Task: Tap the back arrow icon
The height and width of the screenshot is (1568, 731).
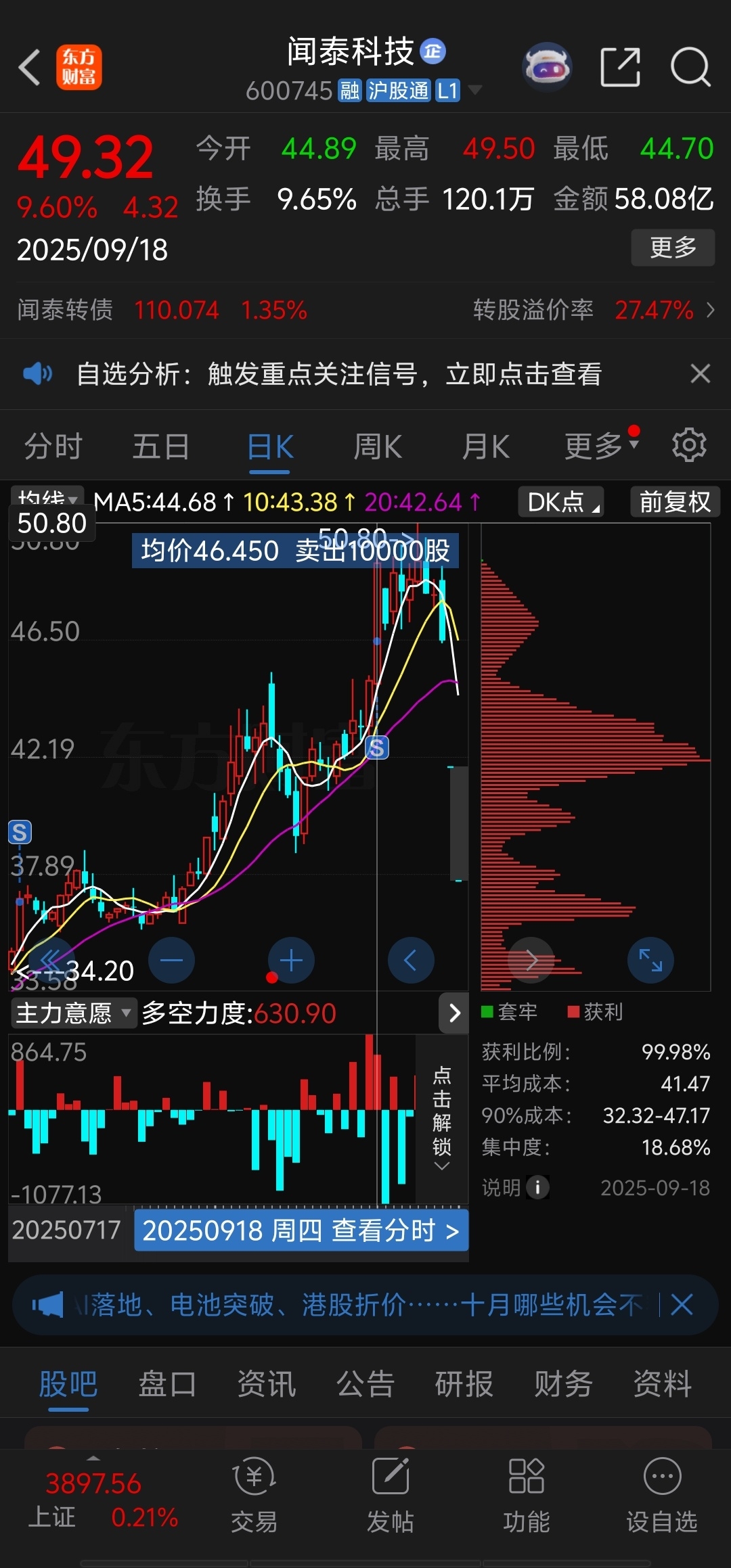Action: coord(30,68)
